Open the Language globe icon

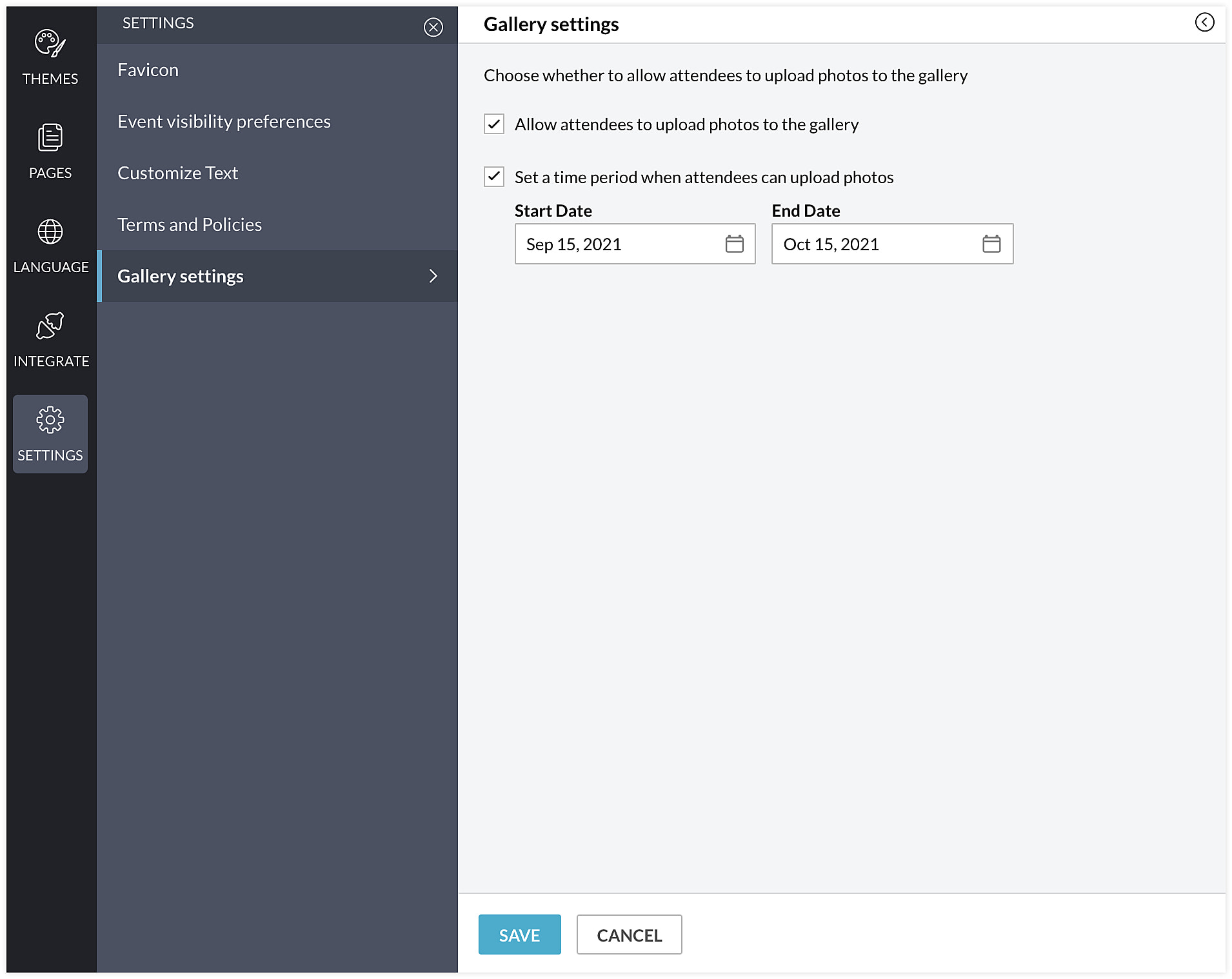click(50, 232)
